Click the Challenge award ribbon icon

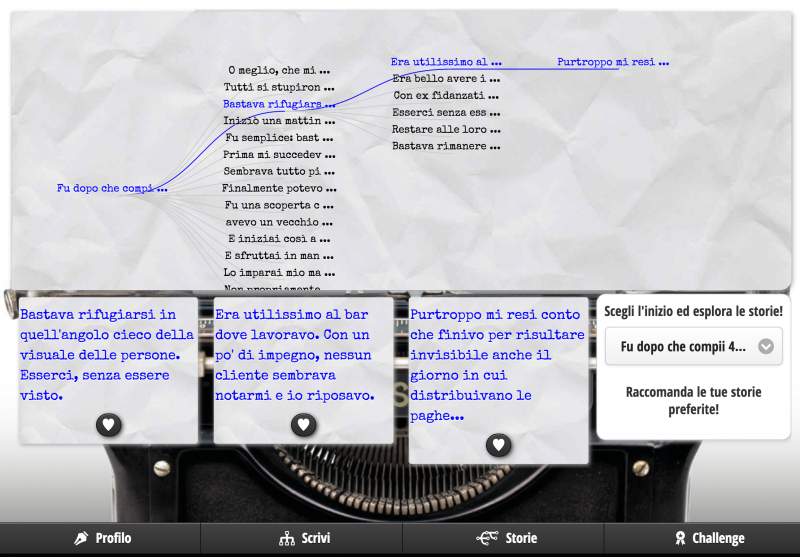point(680,538)
